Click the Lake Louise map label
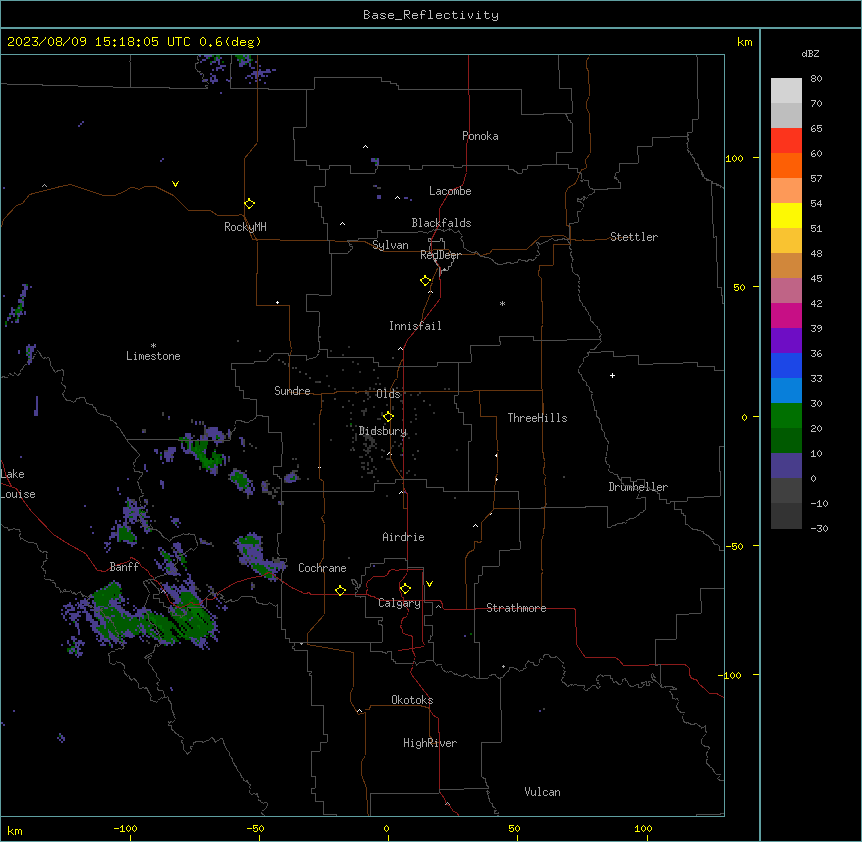 tap(18, 484)
